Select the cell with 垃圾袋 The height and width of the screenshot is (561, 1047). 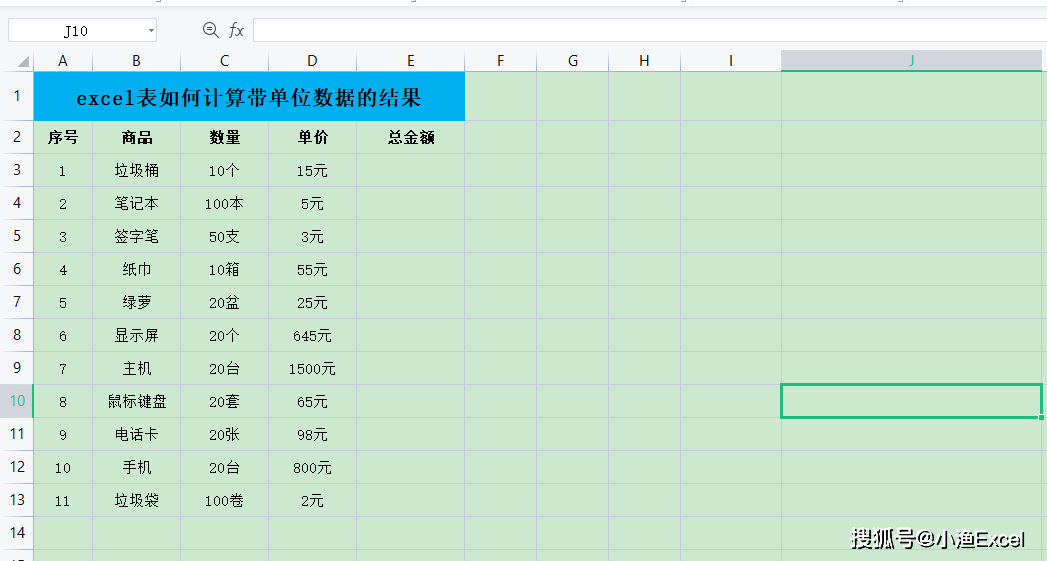[x=136, y=501]
